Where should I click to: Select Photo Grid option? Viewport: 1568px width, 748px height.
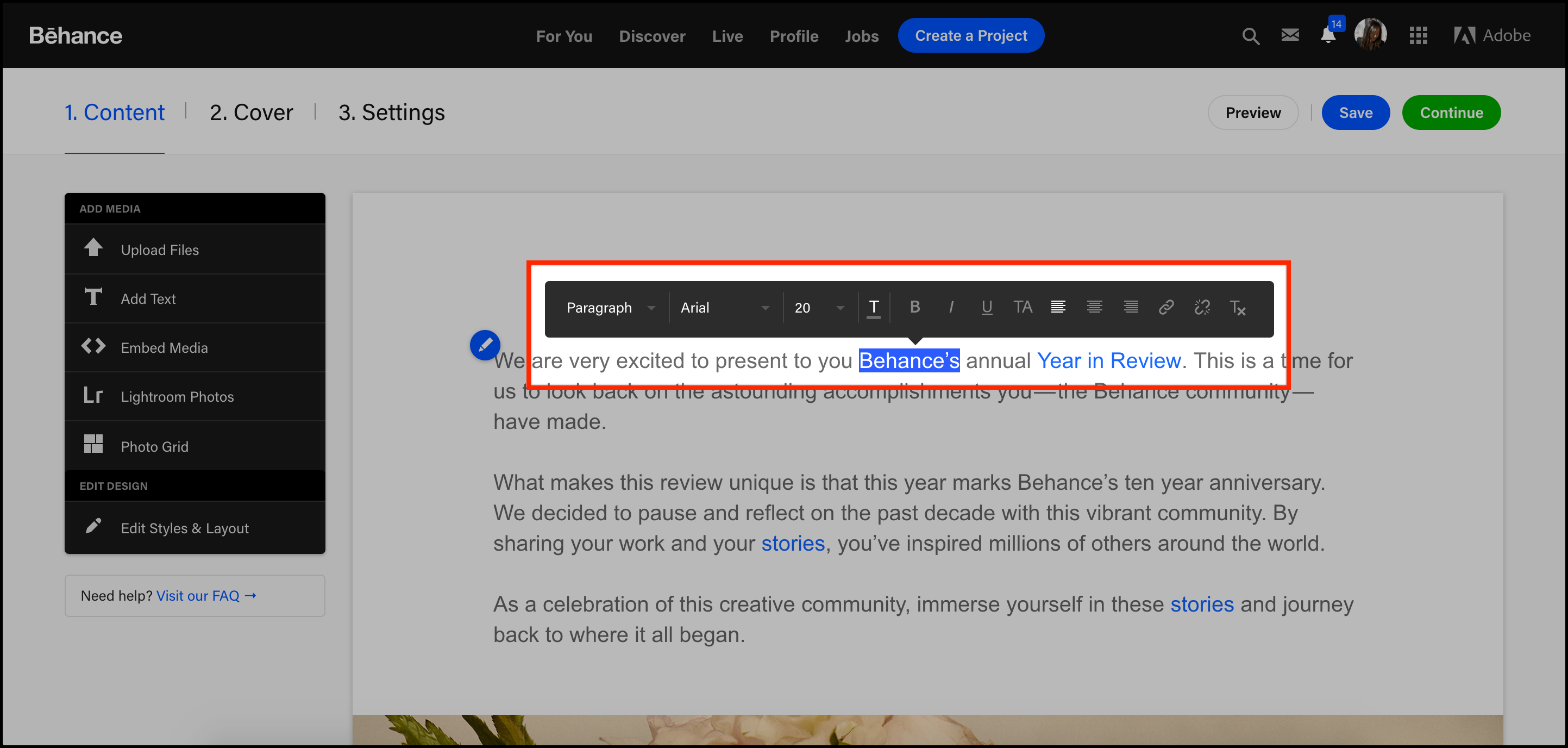195,446
